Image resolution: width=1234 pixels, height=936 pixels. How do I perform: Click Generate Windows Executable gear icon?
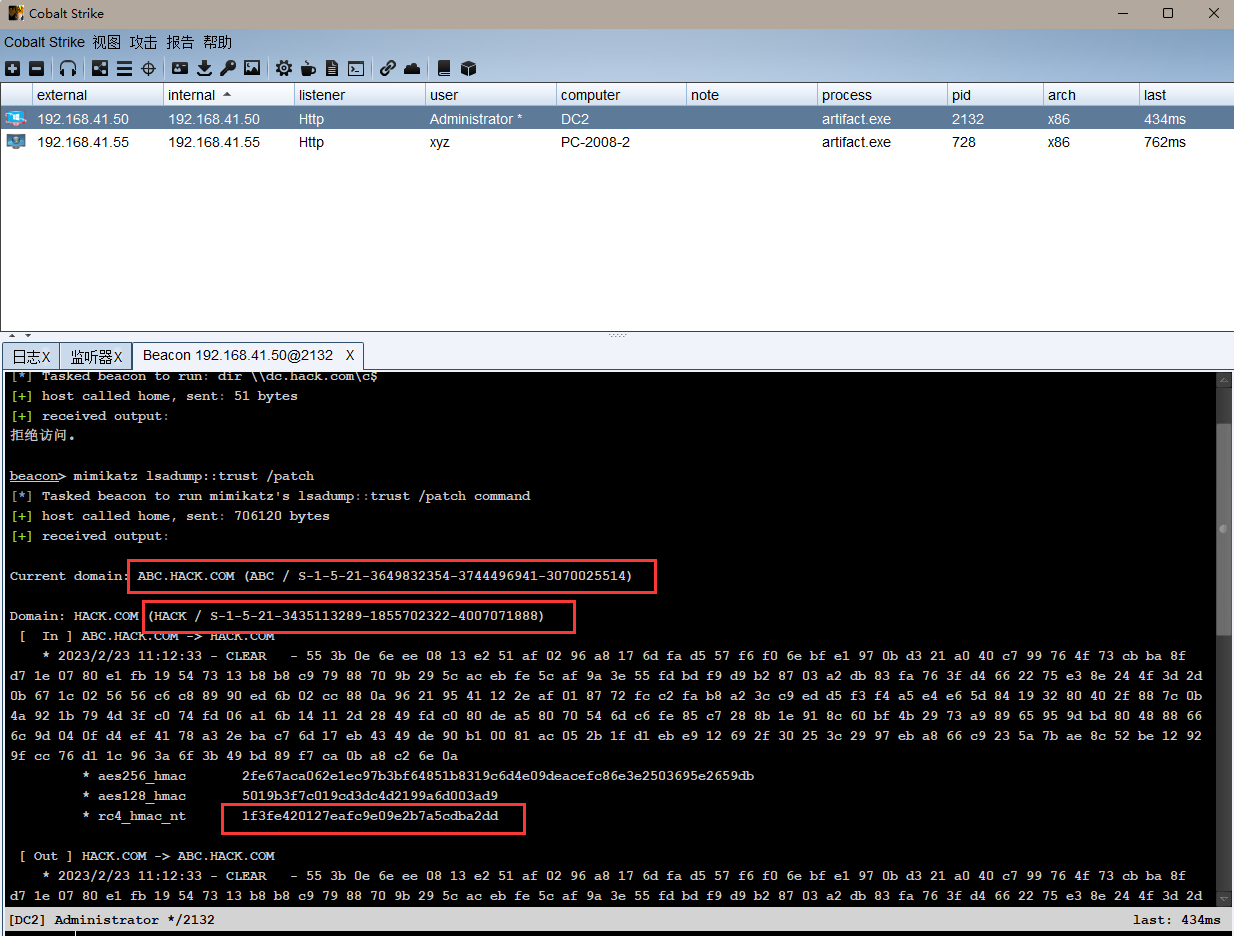coord(284,68)
